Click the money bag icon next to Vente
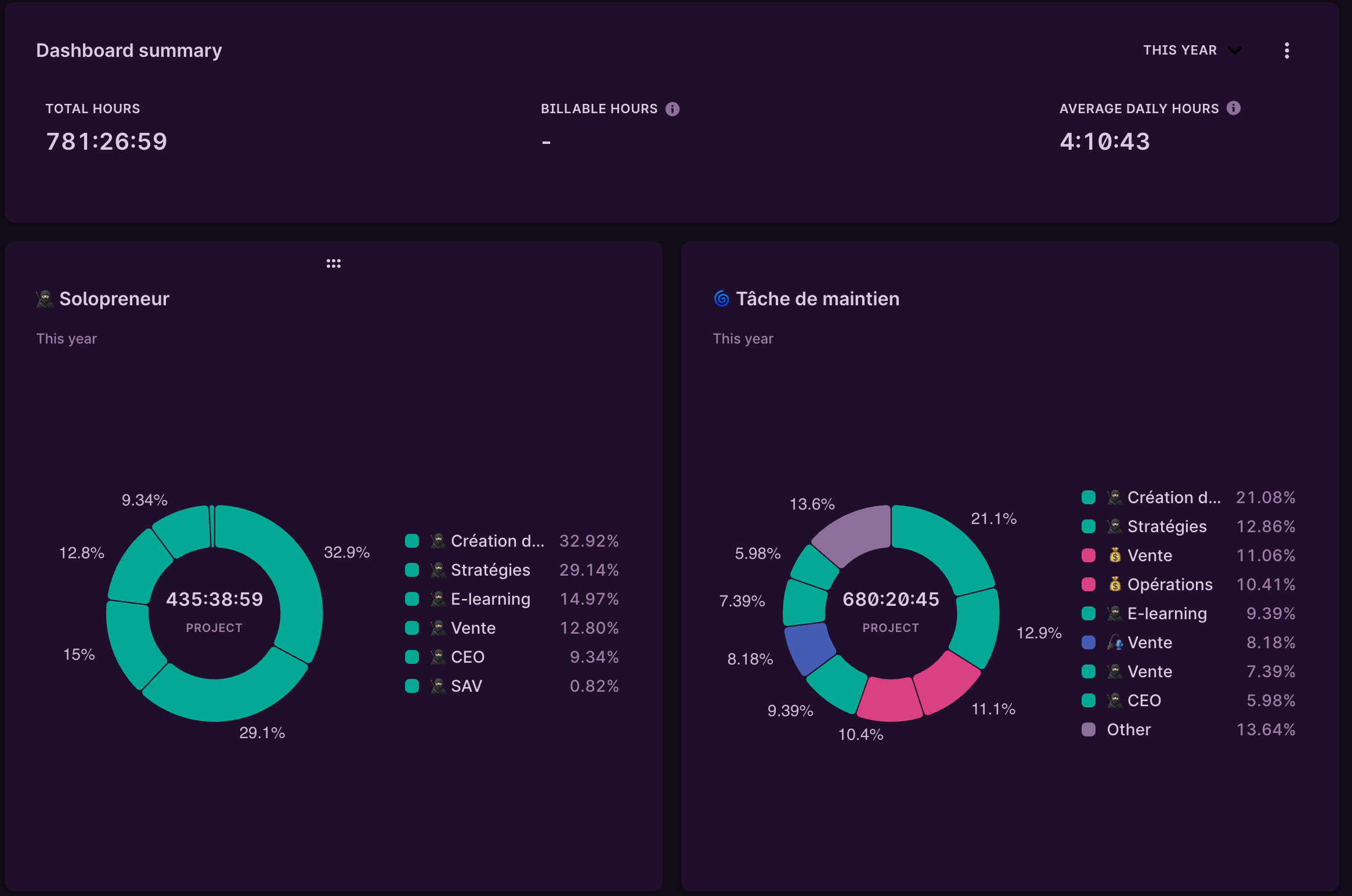The image size is (1352, 896). point(1116,555)
